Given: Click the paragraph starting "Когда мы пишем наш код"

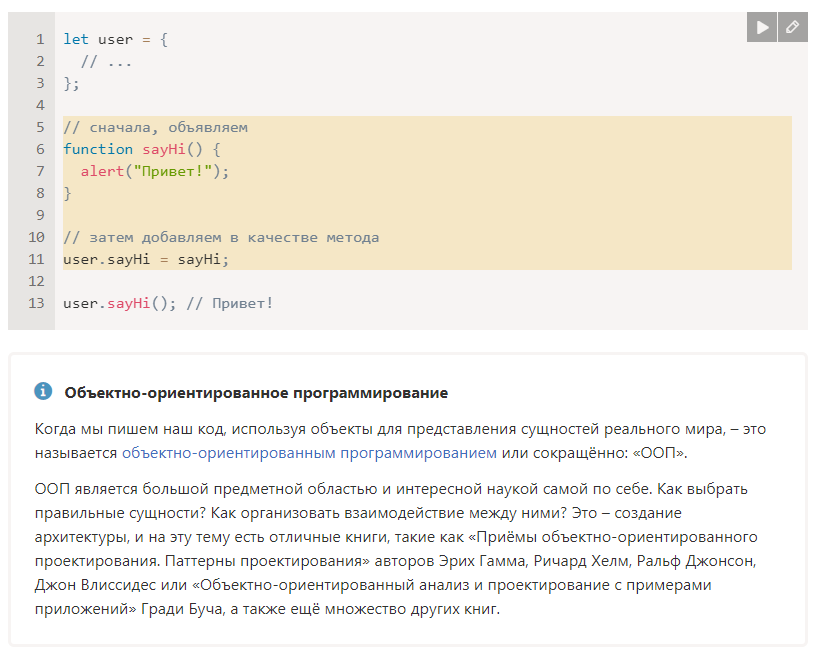Looking at the screenshot, I should (400, 441).
